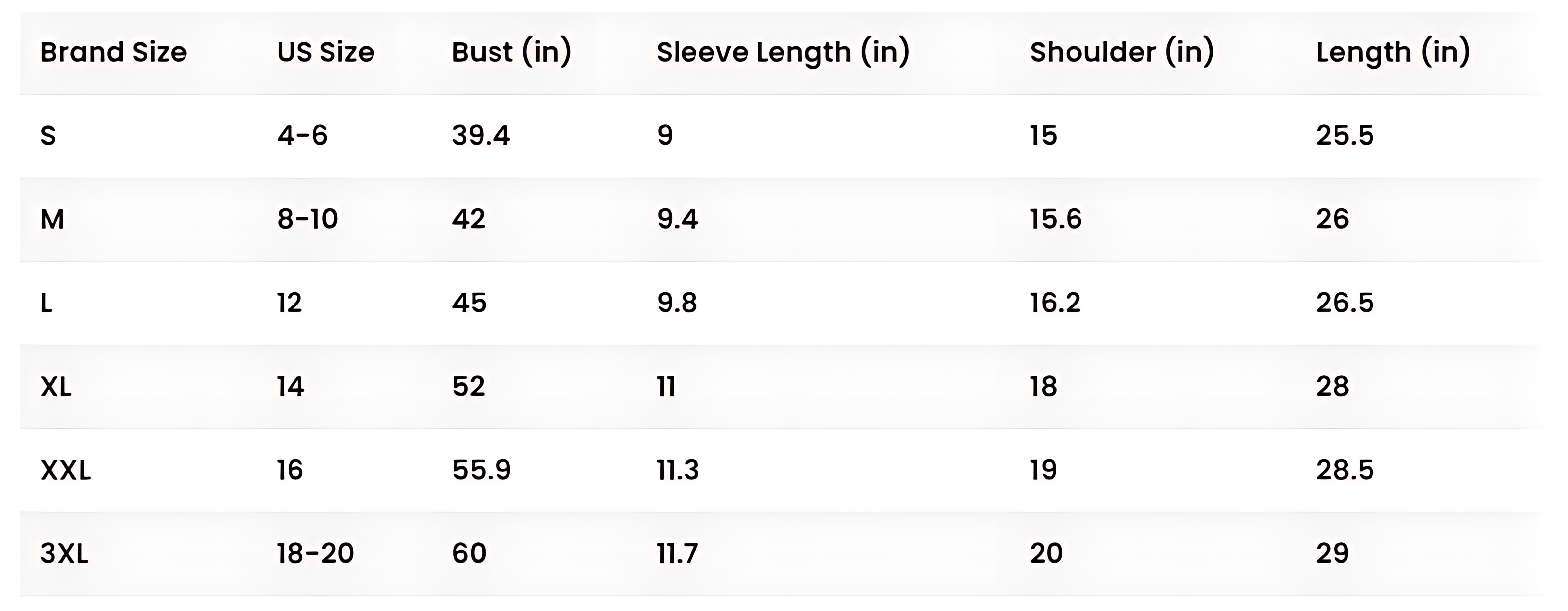Click the M brand size cell
Screen dimensions: 1568x611
(x=52, y=219)
